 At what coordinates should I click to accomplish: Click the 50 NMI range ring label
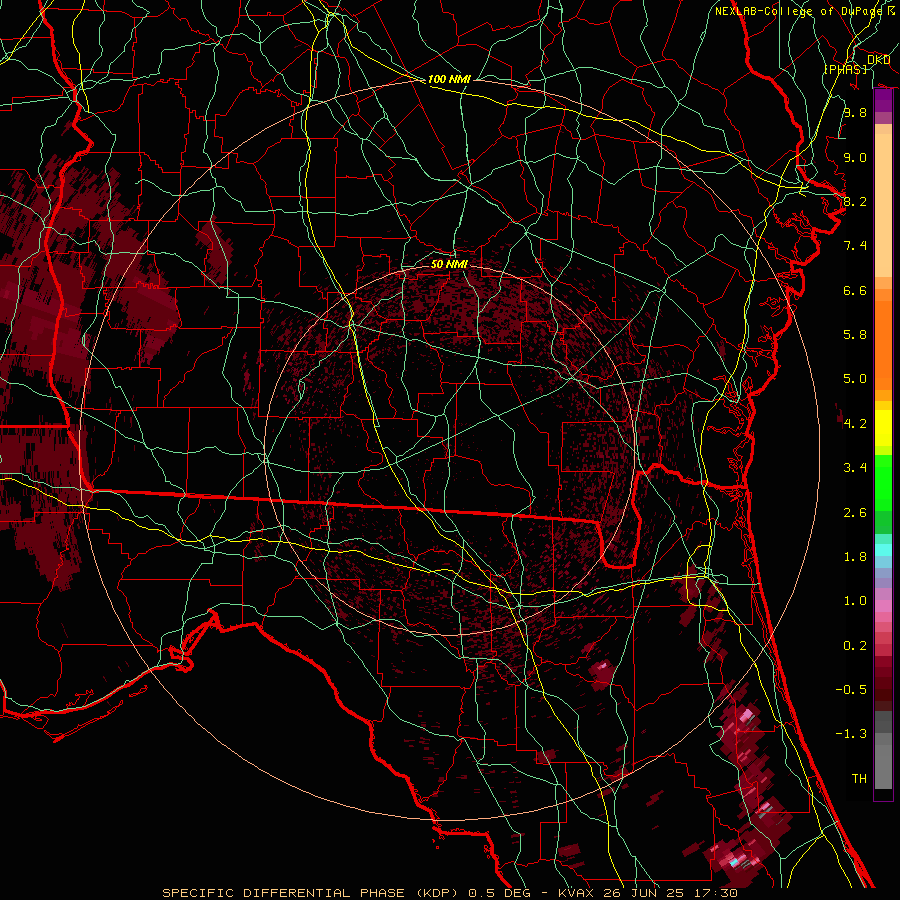coord(449,264)
